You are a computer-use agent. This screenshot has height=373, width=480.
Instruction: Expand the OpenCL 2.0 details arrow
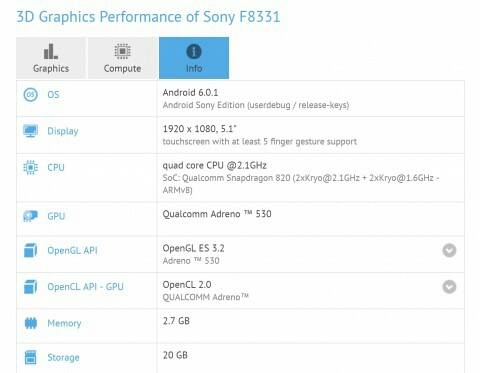click(449, 287)
